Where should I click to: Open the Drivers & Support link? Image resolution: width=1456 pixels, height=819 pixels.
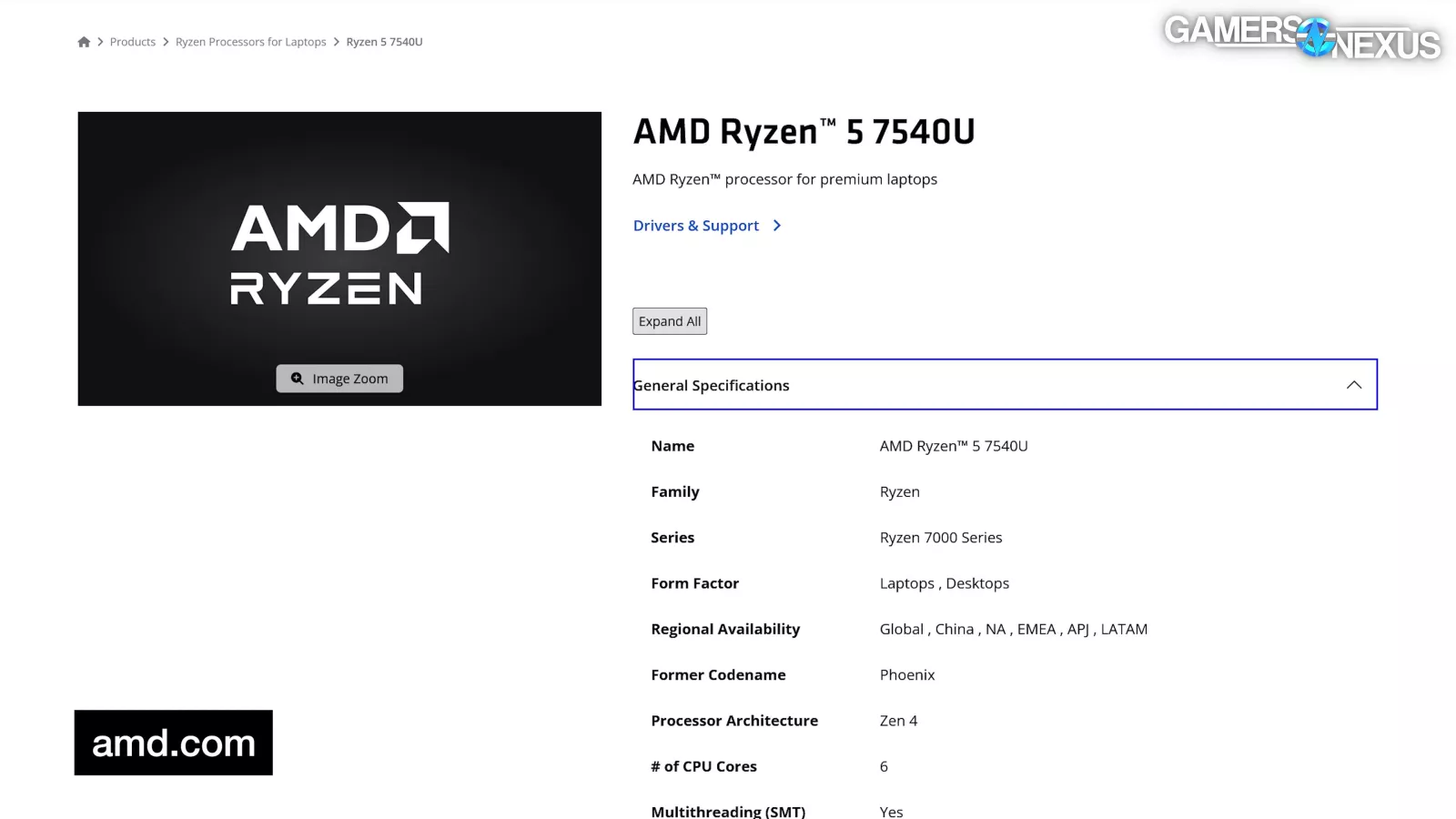[x=696, y=226]
